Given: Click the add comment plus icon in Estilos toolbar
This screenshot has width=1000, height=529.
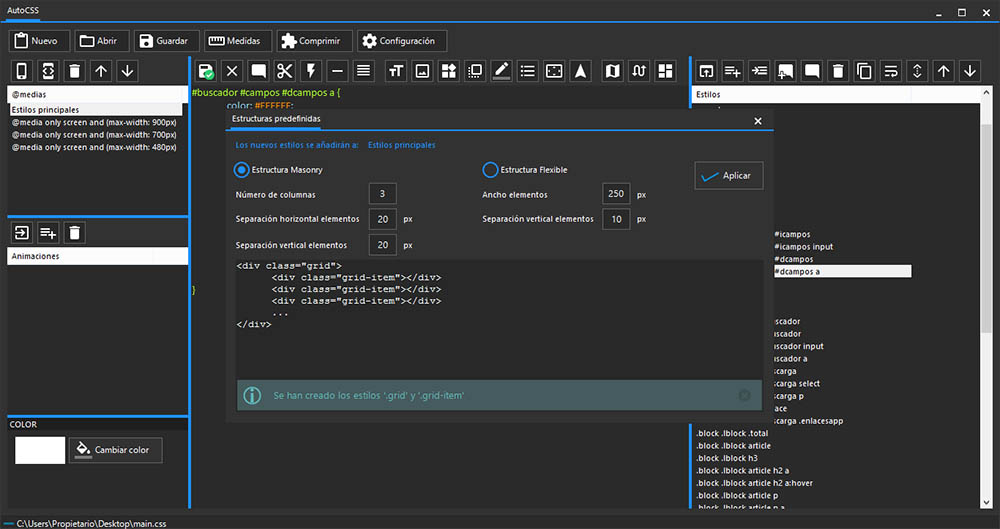Looking at the screenshot, I should pos(785,71).
